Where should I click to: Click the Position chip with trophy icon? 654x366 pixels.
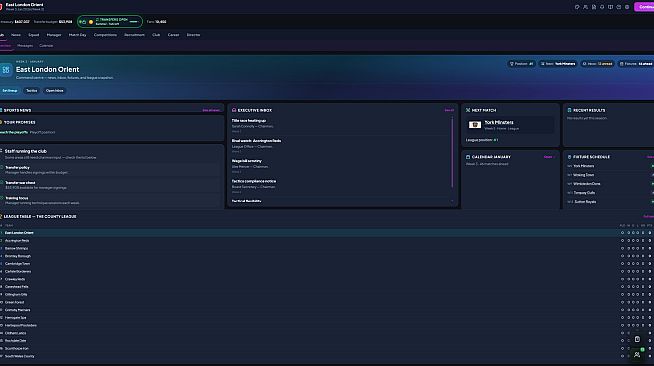point(521,64)
